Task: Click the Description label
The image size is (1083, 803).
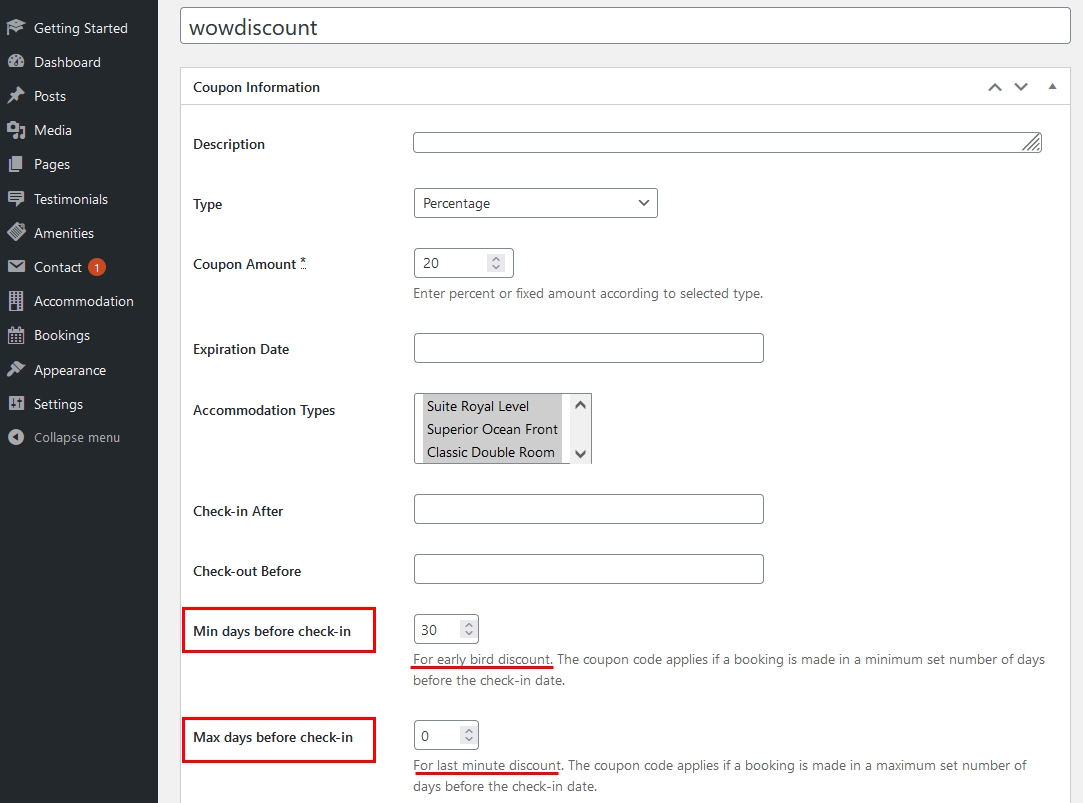Action: tap(229, 144)
